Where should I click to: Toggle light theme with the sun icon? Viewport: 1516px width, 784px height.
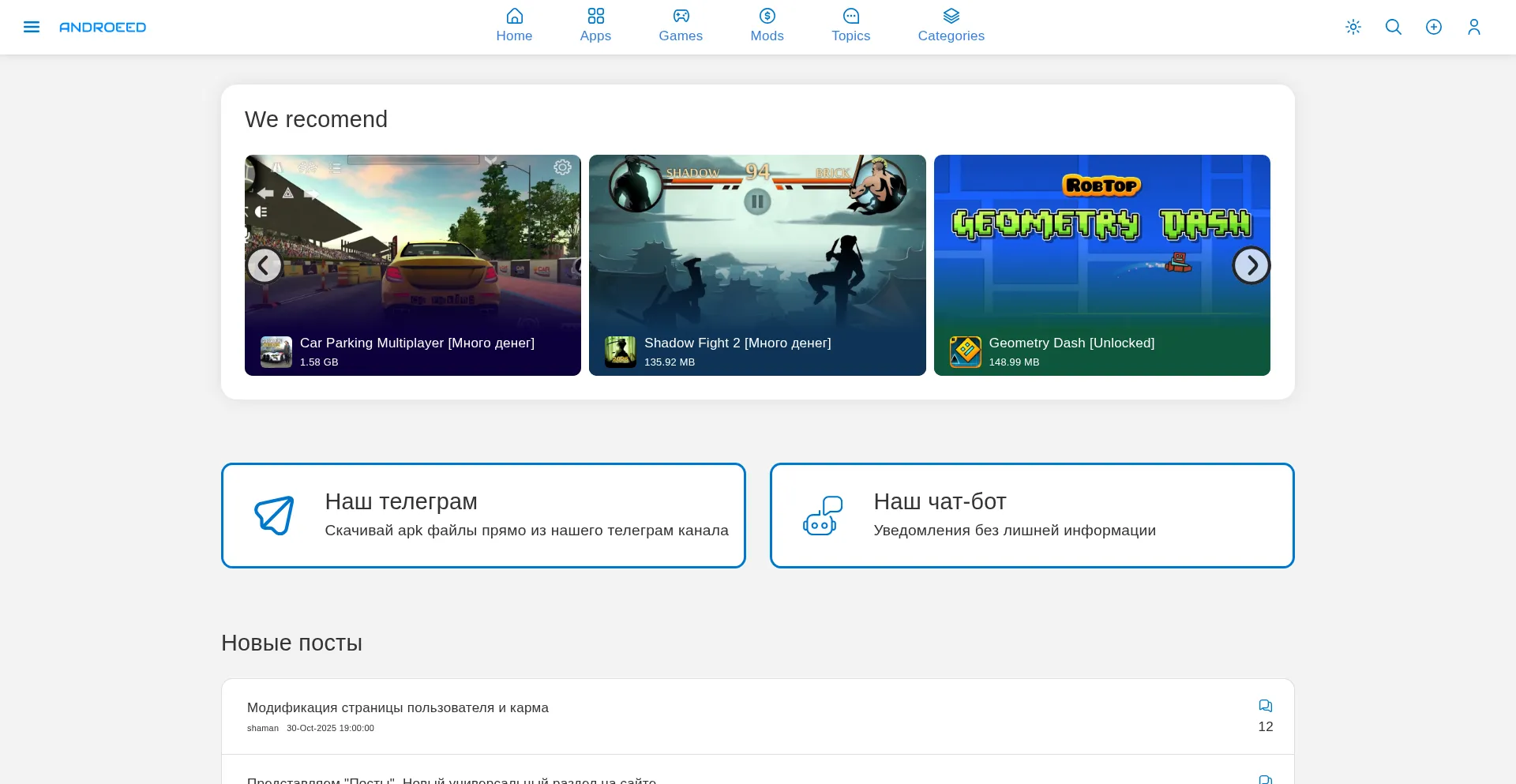click(x=1353, y=27)
